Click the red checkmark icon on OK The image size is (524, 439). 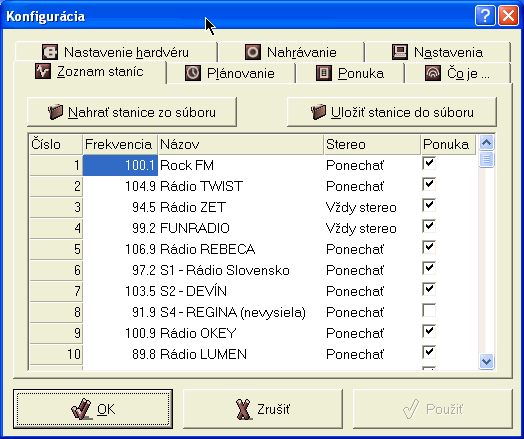81,409
